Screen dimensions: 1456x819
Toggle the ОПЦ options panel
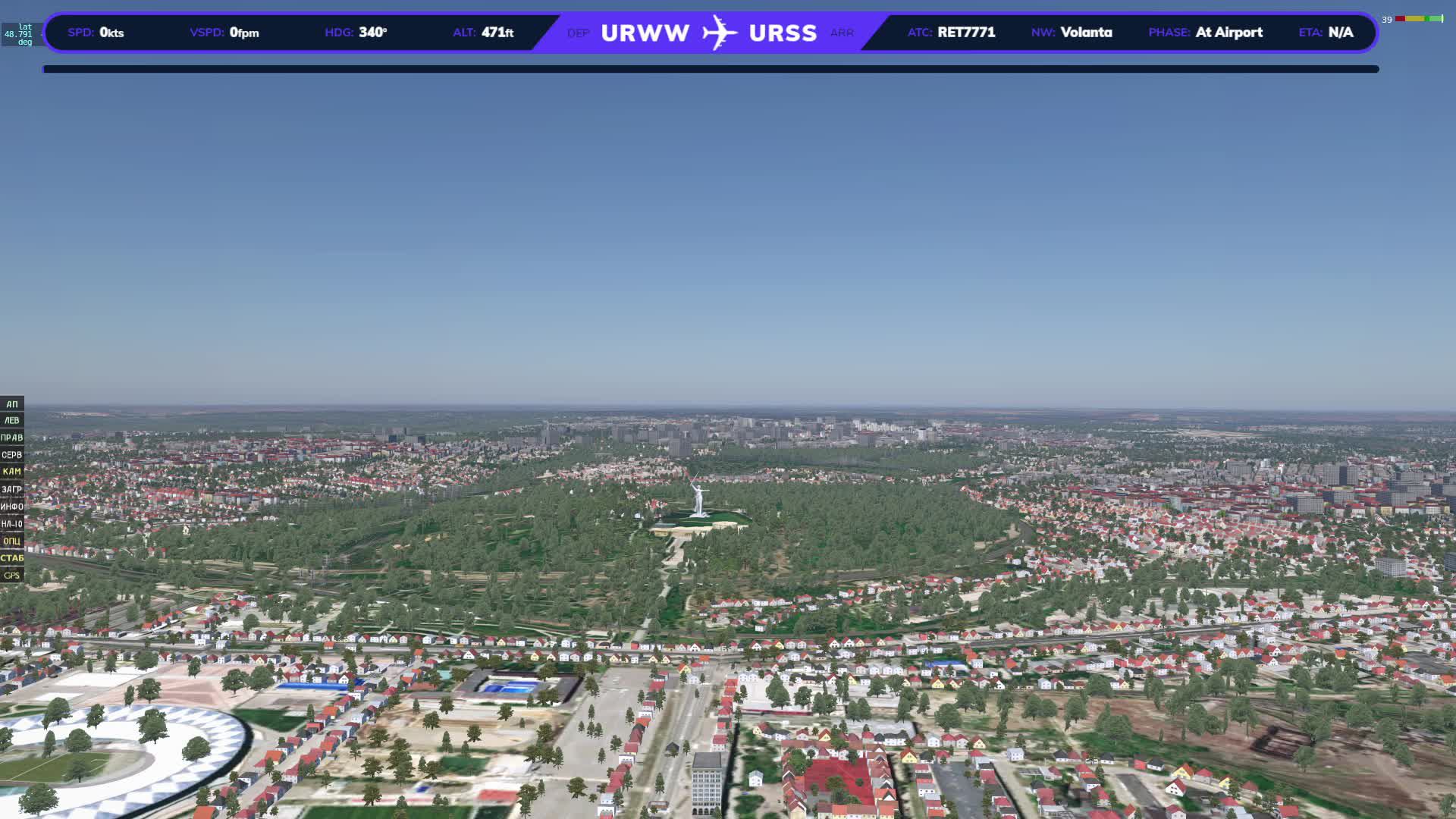pos(11,541)
